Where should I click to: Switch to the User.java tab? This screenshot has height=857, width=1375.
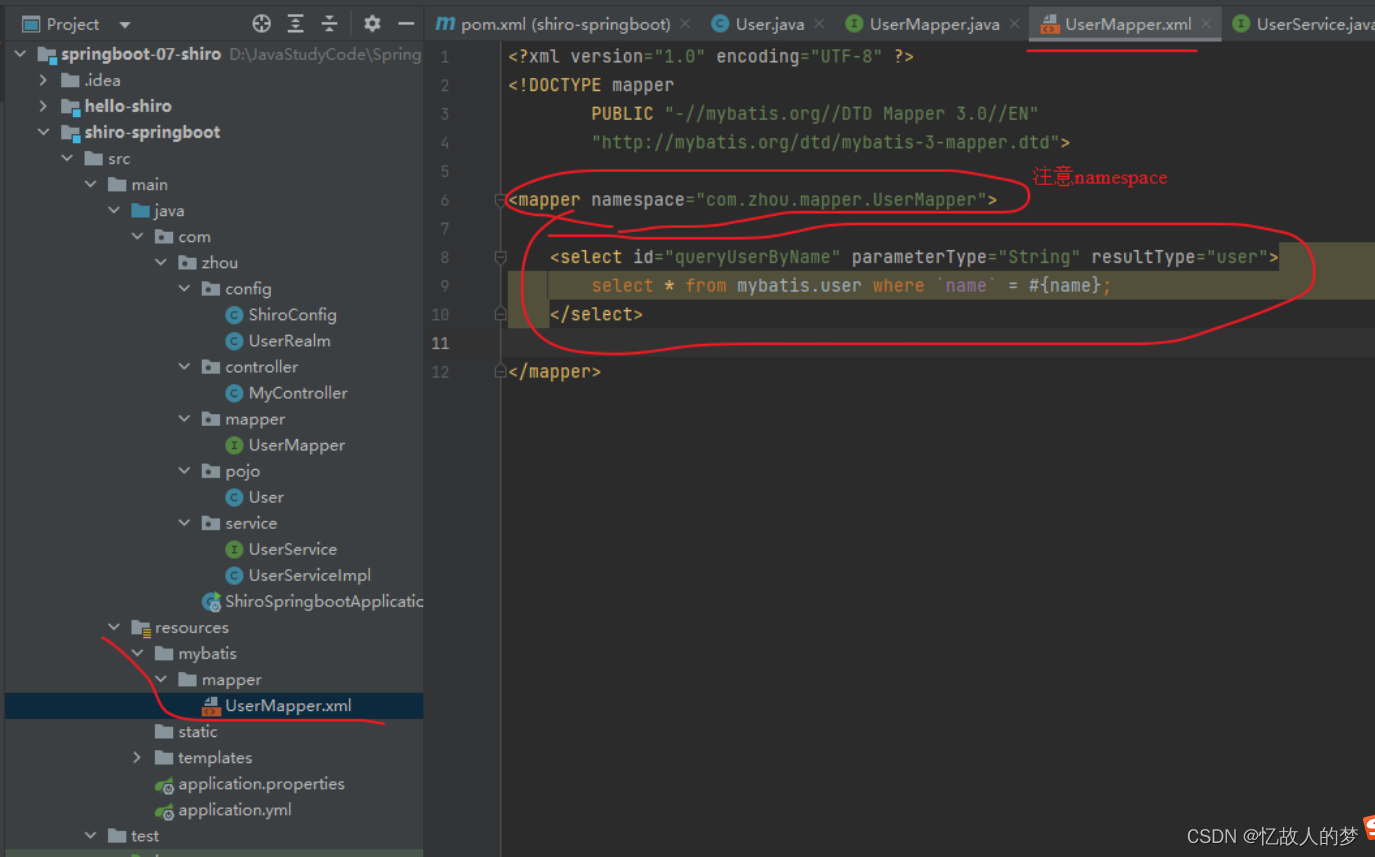769,24
